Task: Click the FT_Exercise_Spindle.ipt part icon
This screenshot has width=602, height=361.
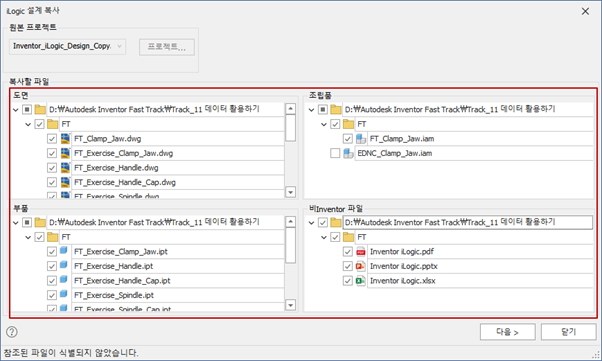Action: tap(64, 295)
